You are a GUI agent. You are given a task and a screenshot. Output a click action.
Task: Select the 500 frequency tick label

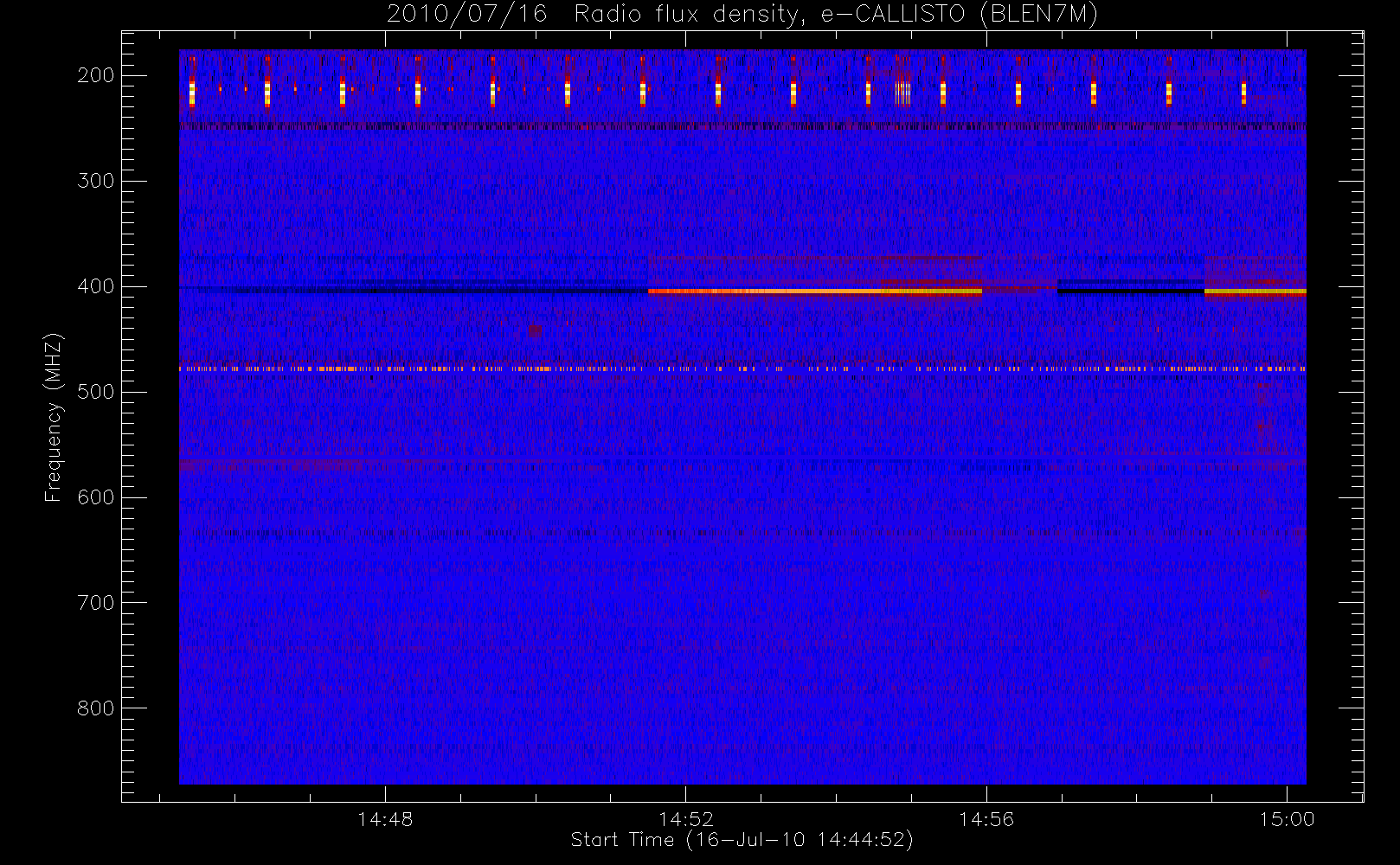[x=96, y=392]
